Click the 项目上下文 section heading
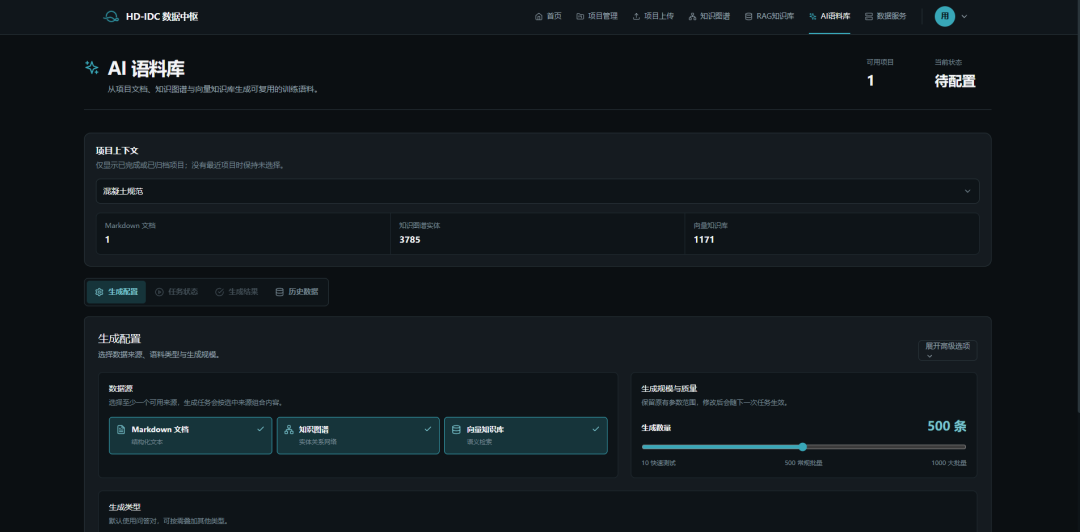 117,150
